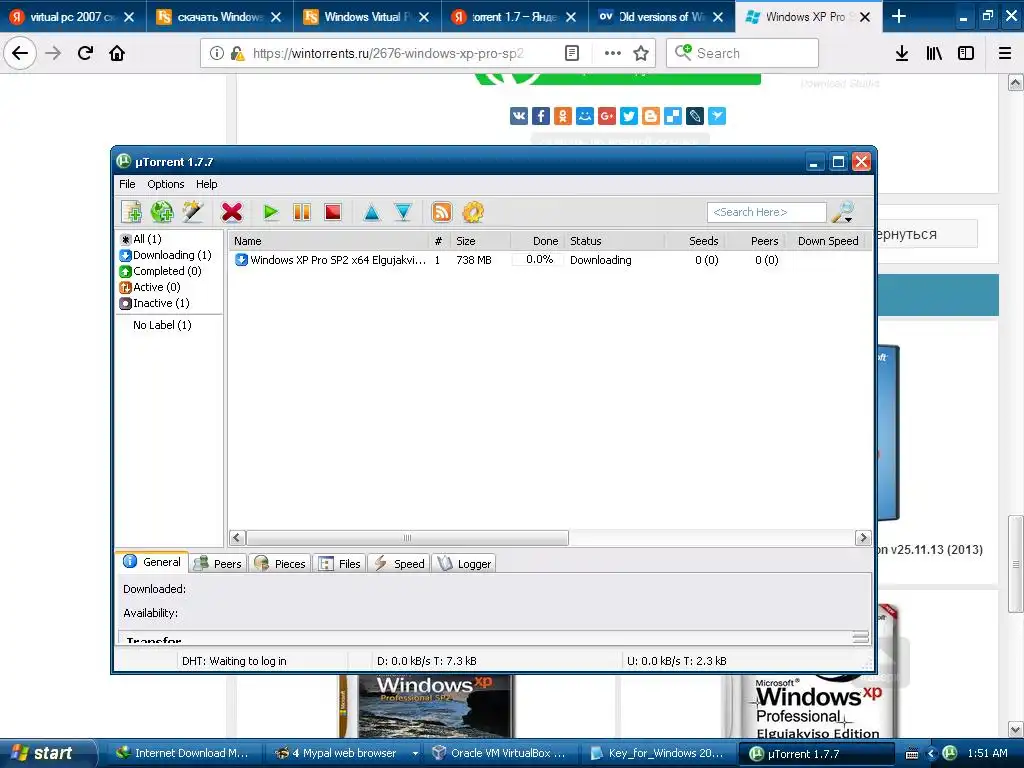The width and height of the screenshot is (1024, 768).
Task: Switch to General tab
Action: pyautogui.click(x=152, y=562)
